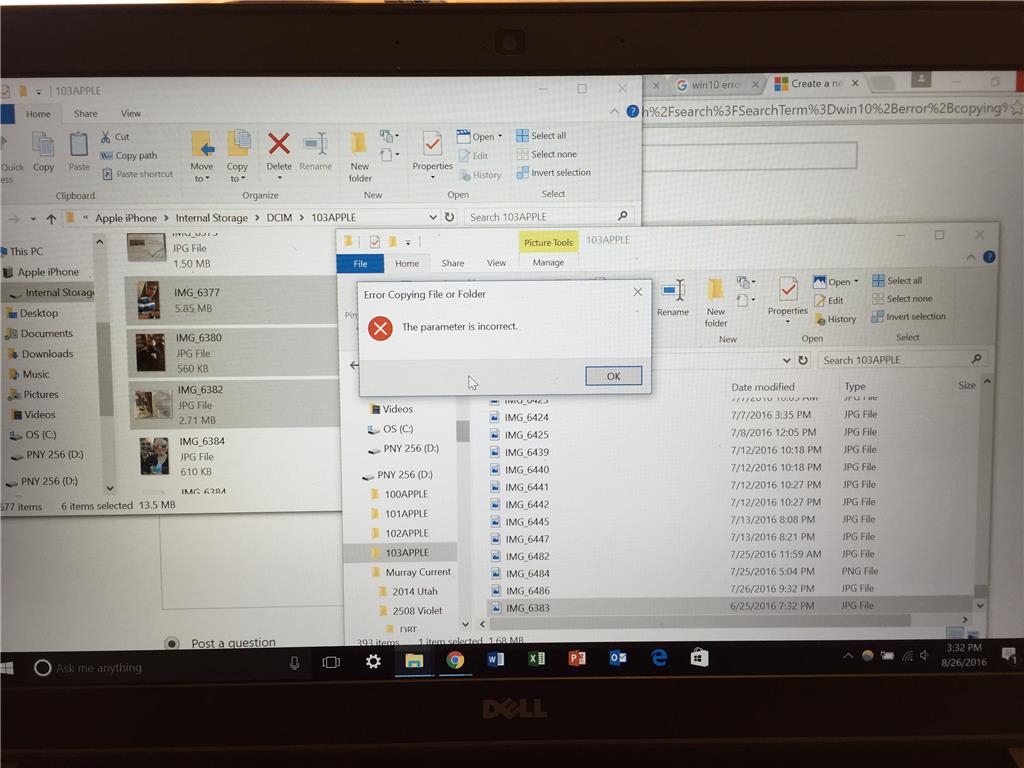Sort by Date modified column header
The image size is (1024, 768).
tap(763, 387)
